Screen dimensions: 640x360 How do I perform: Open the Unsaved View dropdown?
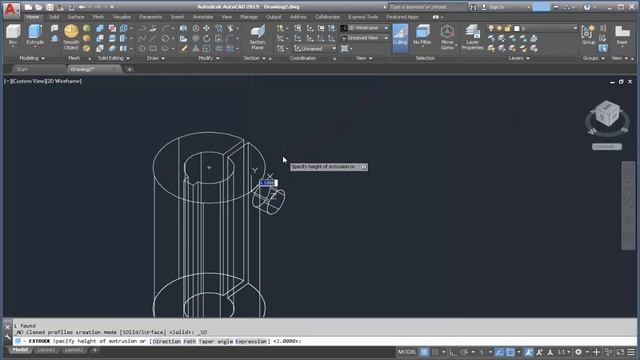click(x=365, y=38)
